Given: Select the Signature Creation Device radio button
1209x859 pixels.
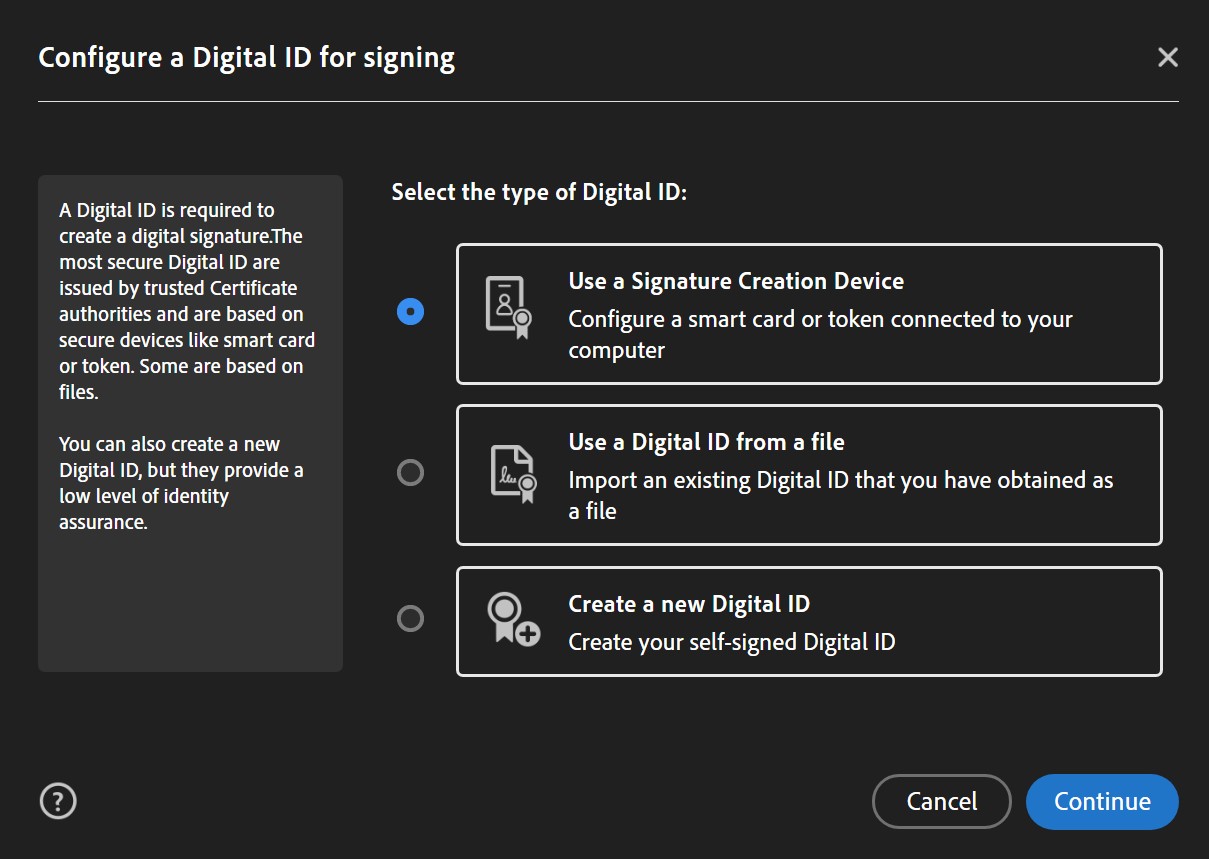Looking at the screenshot, I should tap(410, 312).
